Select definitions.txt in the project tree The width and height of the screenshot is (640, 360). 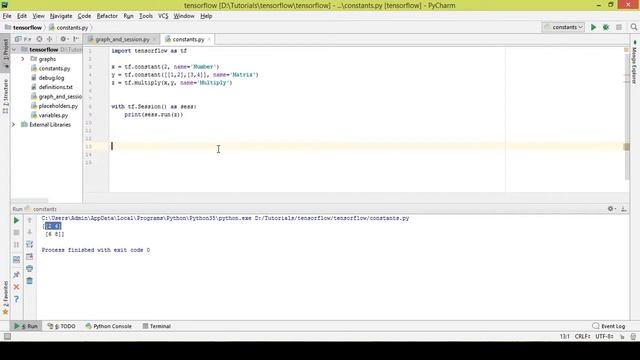pos(56,87)
